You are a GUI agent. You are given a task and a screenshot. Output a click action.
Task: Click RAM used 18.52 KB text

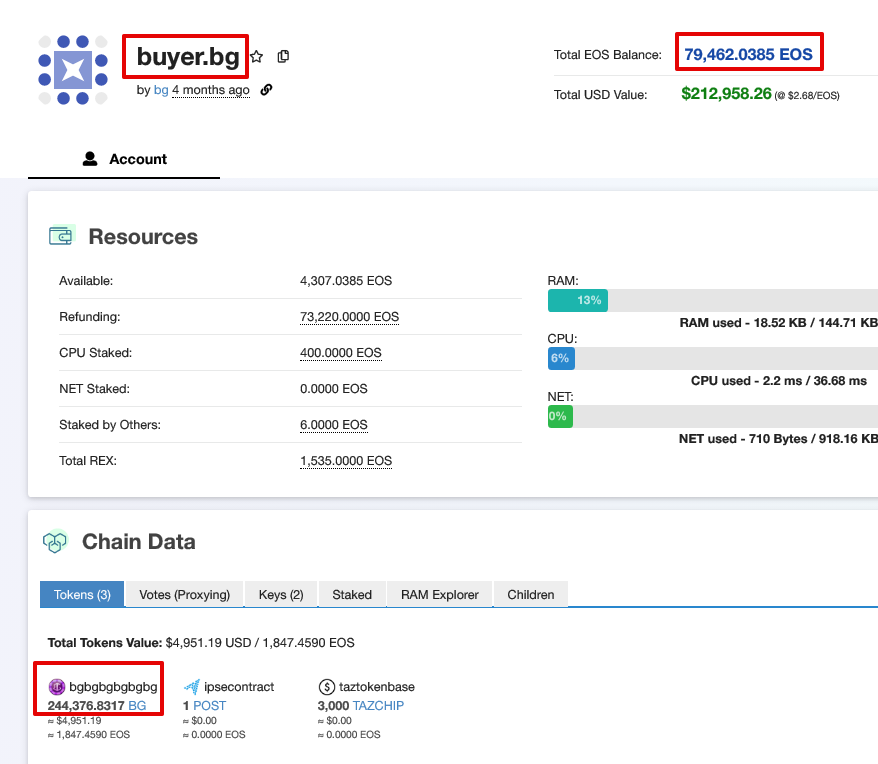pos(778,323)
